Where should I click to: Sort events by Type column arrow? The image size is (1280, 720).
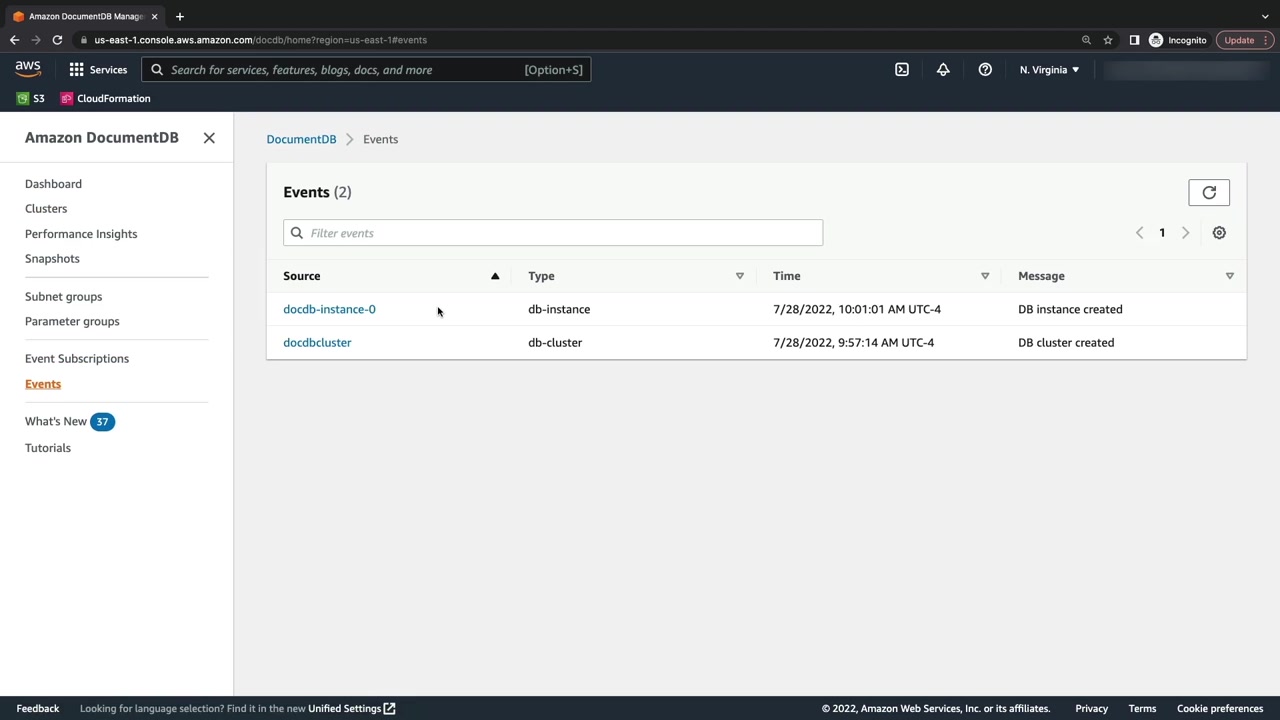click(740, 276)
